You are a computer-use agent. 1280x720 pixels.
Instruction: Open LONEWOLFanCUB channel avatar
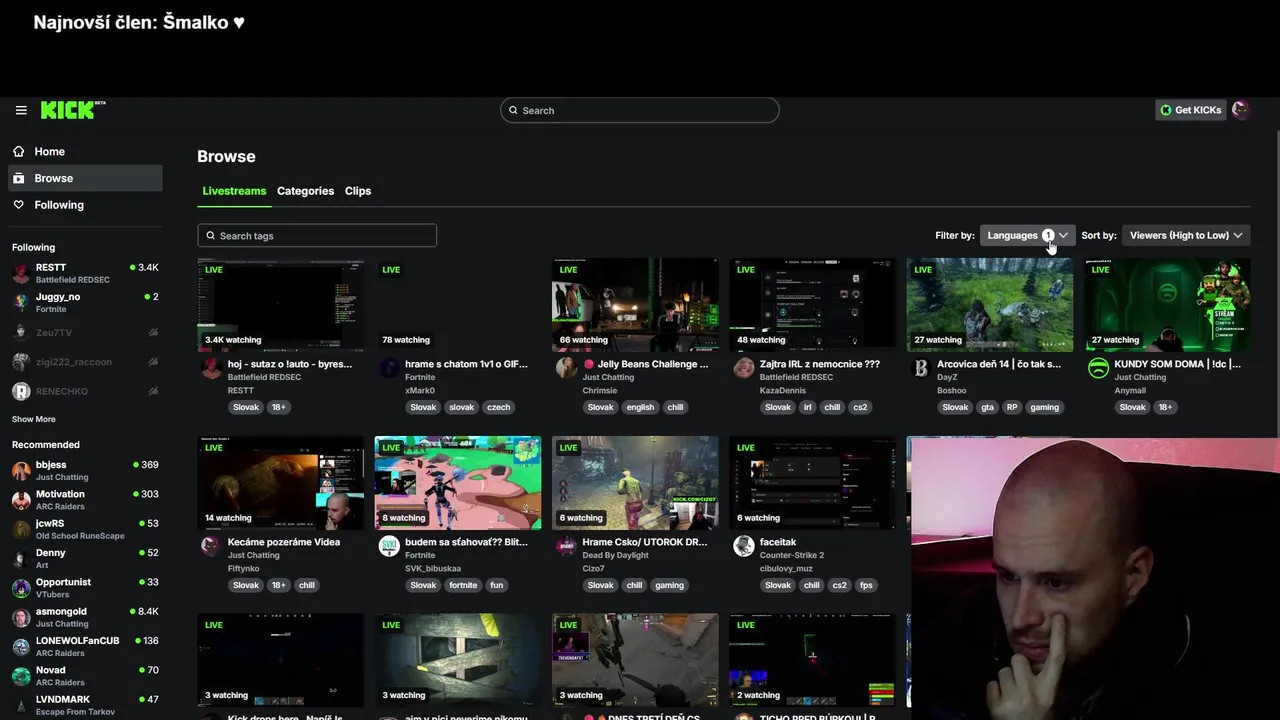click(21, 646)
